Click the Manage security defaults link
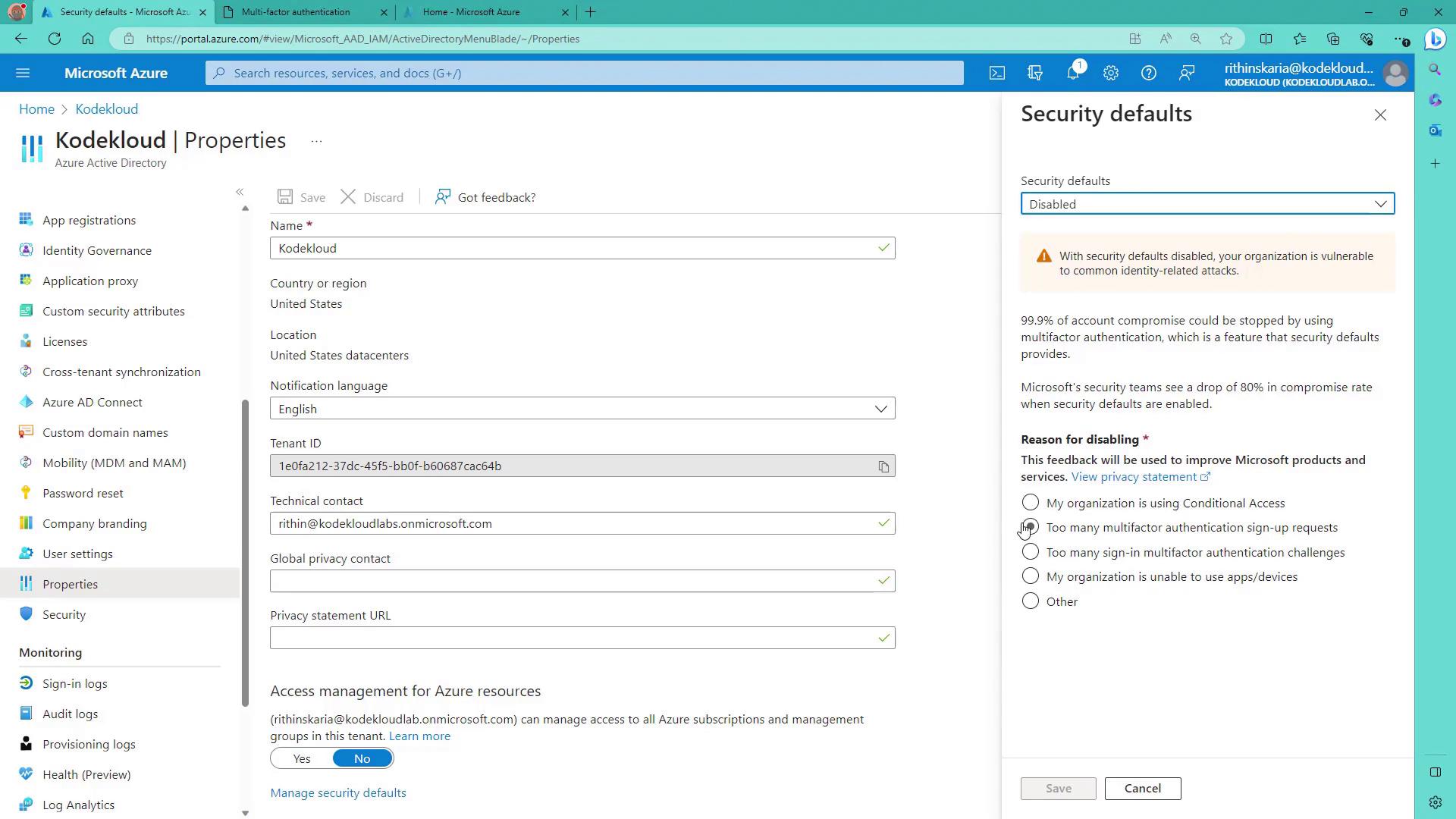Screen dimensions: 1456x819 pyautogui.click(x=338, y=792)
